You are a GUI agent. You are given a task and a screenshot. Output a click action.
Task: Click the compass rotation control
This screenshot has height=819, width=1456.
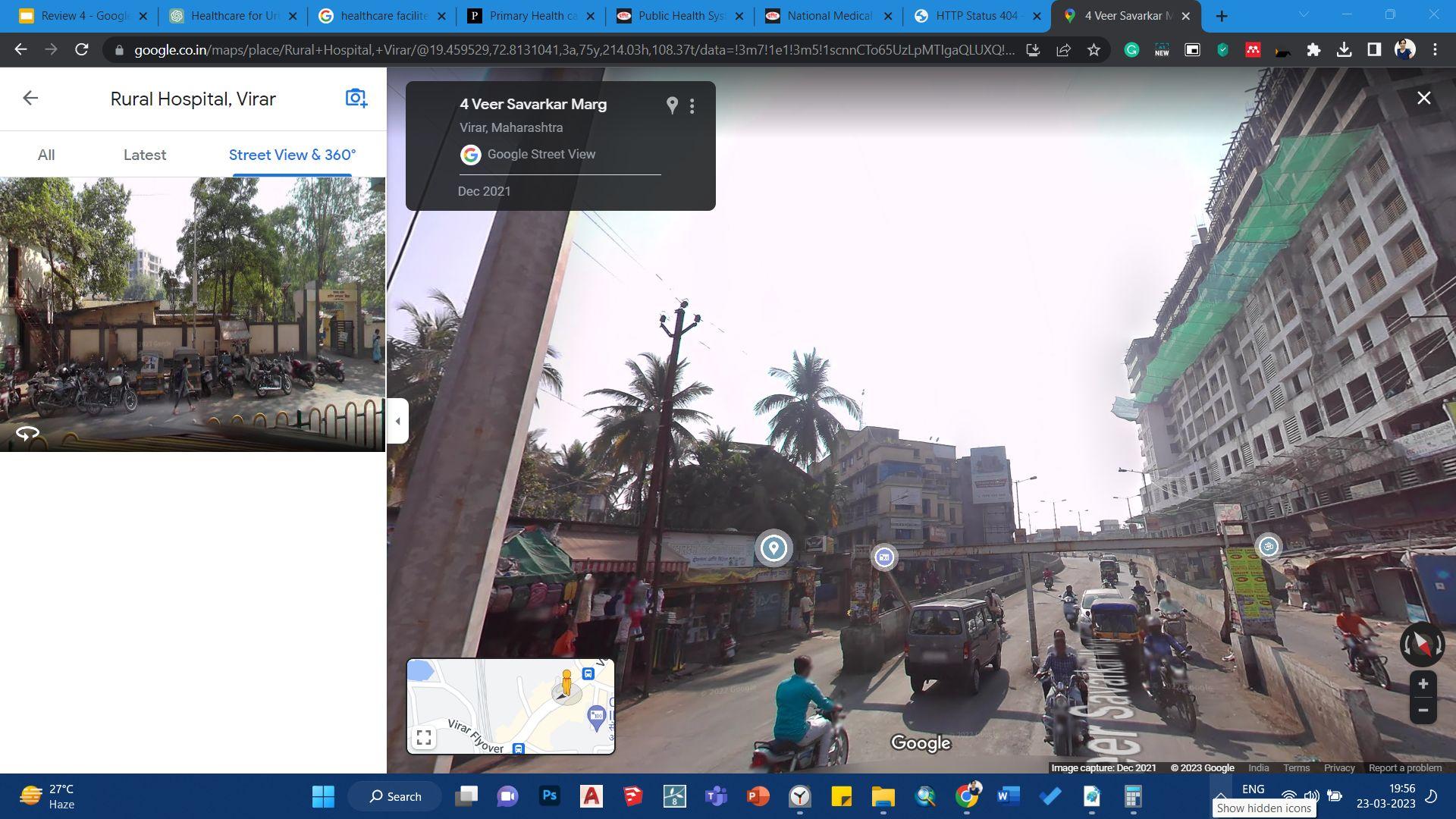pyautogui.click(x=1422, y=645)
